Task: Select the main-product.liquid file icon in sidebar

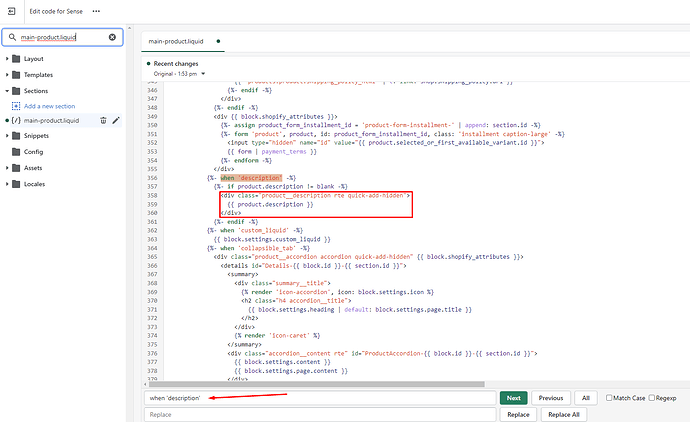Action: point(16,120)
